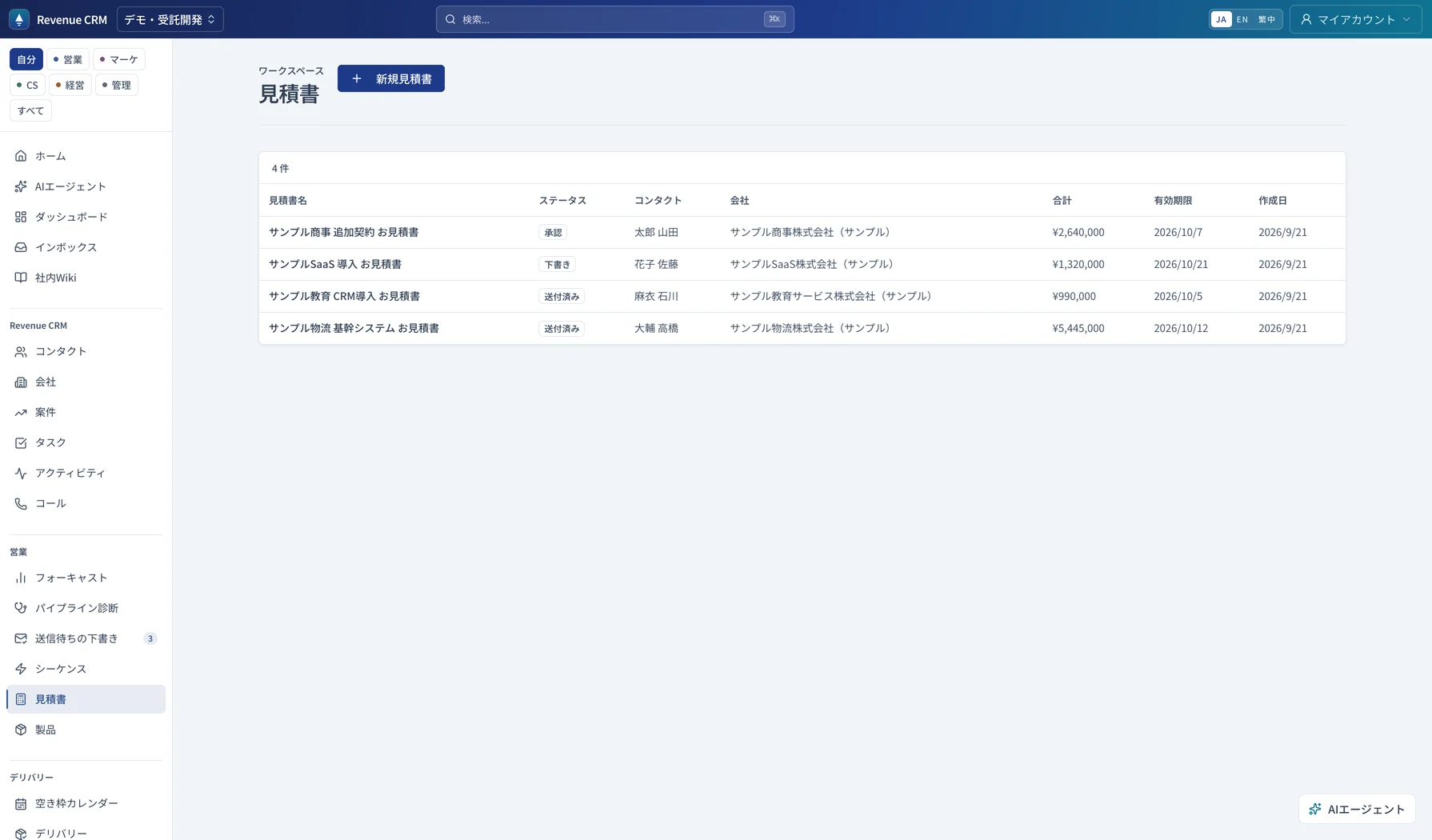Go to the タスク page
The width and height of the screenshot is (1432, 840).
[x=86, y=442]
